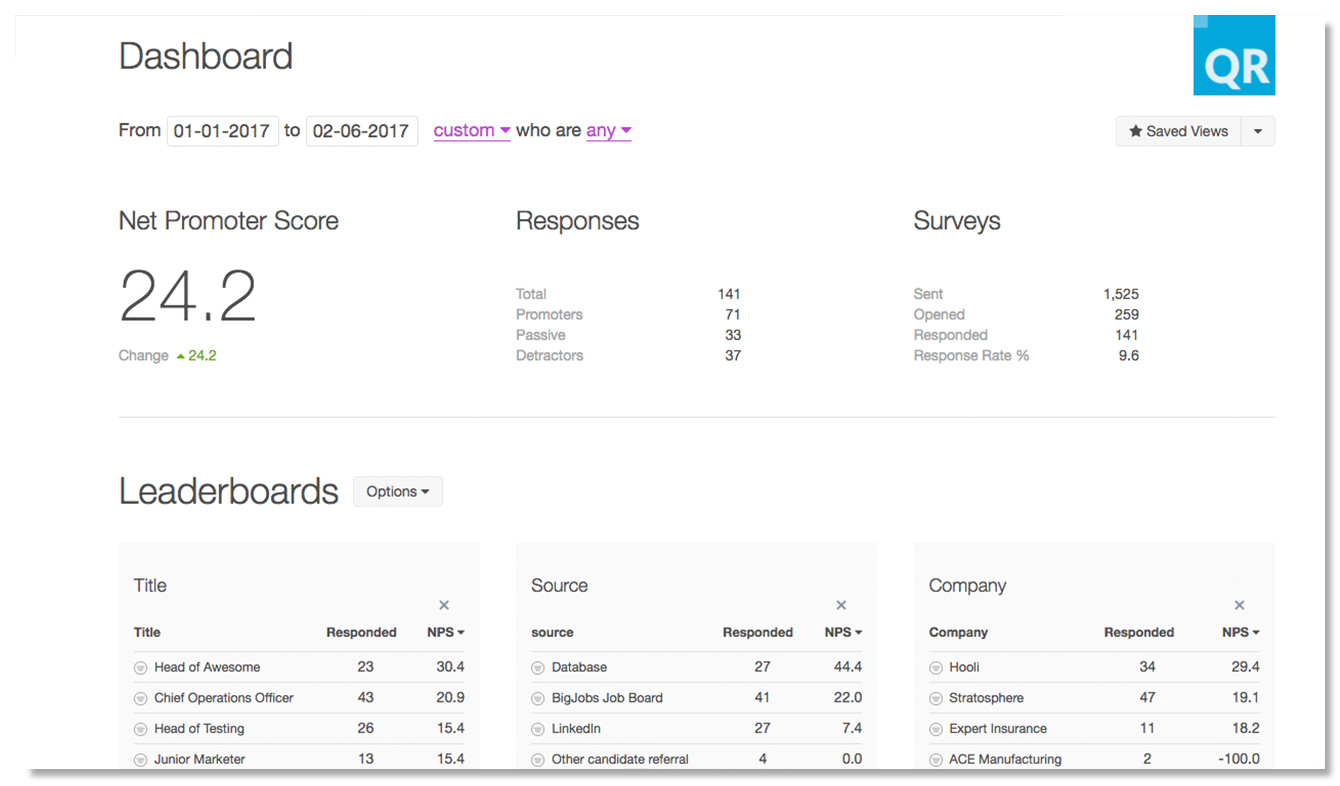This screenshot has height=786, width=1340.
Task: Click the filter icon beside "Stratosphere"
Action: [935, 697]
